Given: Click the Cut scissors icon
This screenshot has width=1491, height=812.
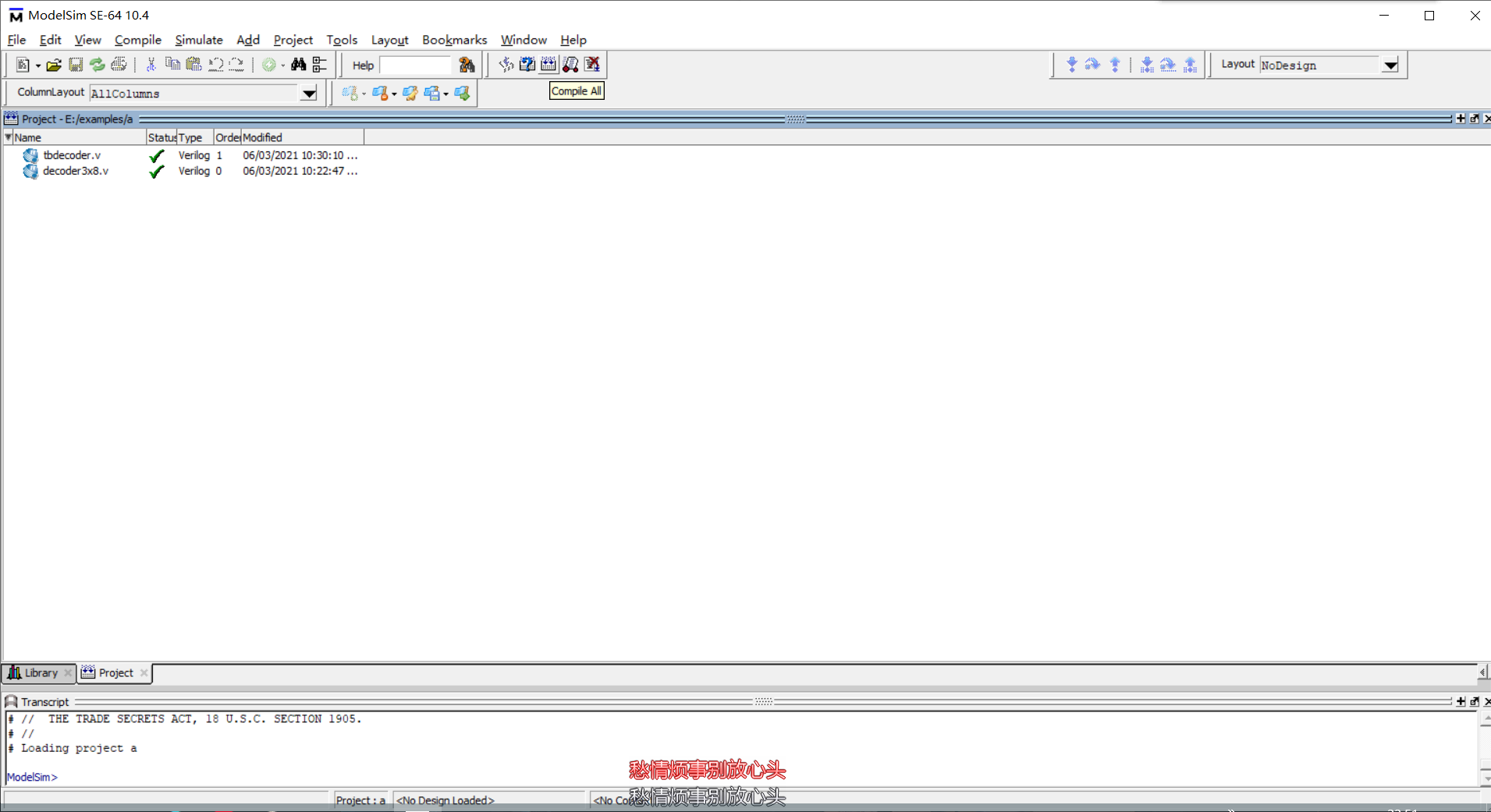Looking at the screenshot, I should click(x=151, y=65).
